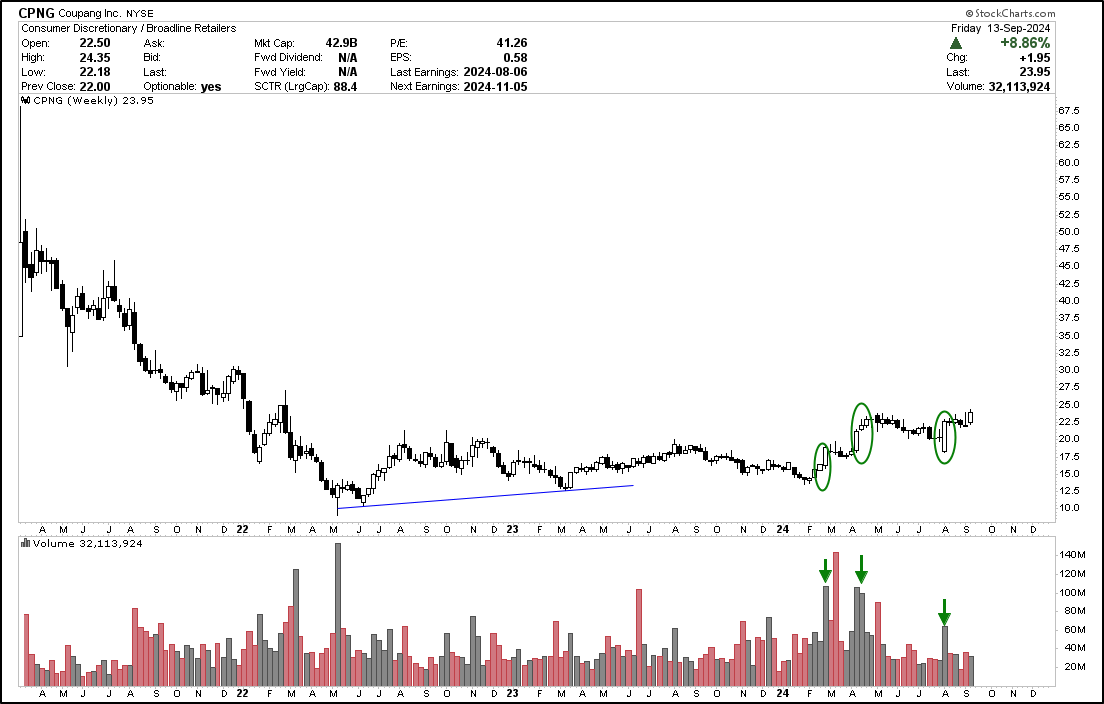Click the 23.95 value beside Last in the header

[x=1035, y=72]
